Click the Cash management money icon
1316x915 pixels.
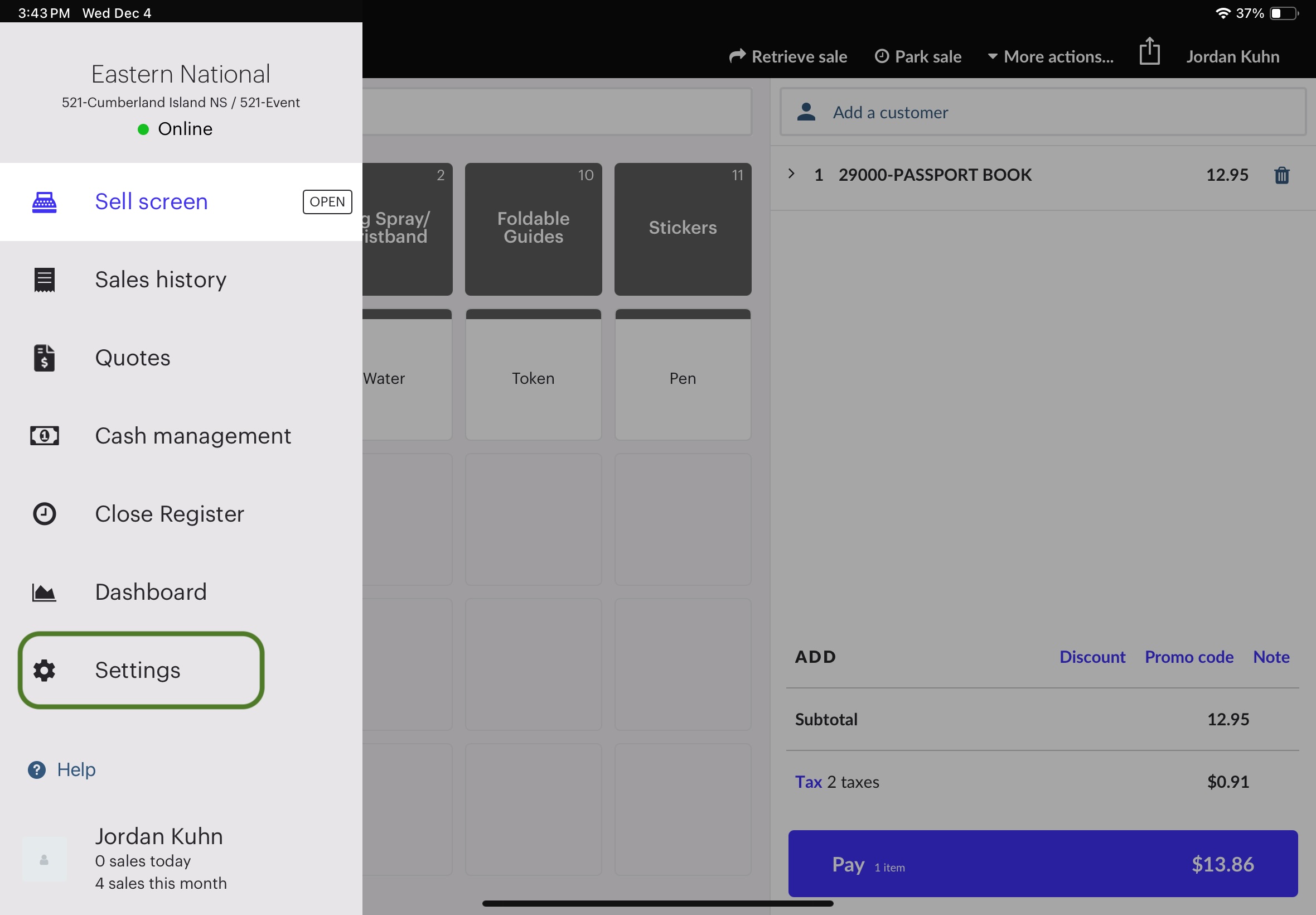(x=44, y=436)
